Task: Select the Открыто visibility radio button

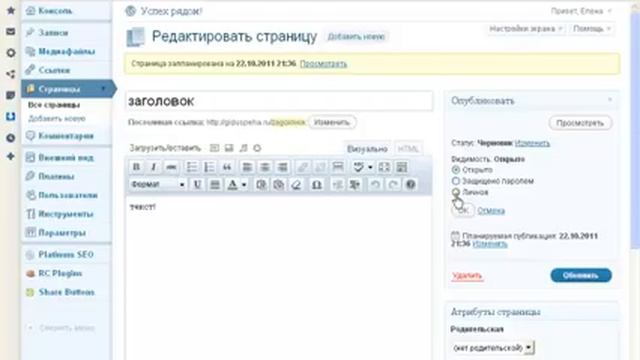Action: [x=456, y=169]
